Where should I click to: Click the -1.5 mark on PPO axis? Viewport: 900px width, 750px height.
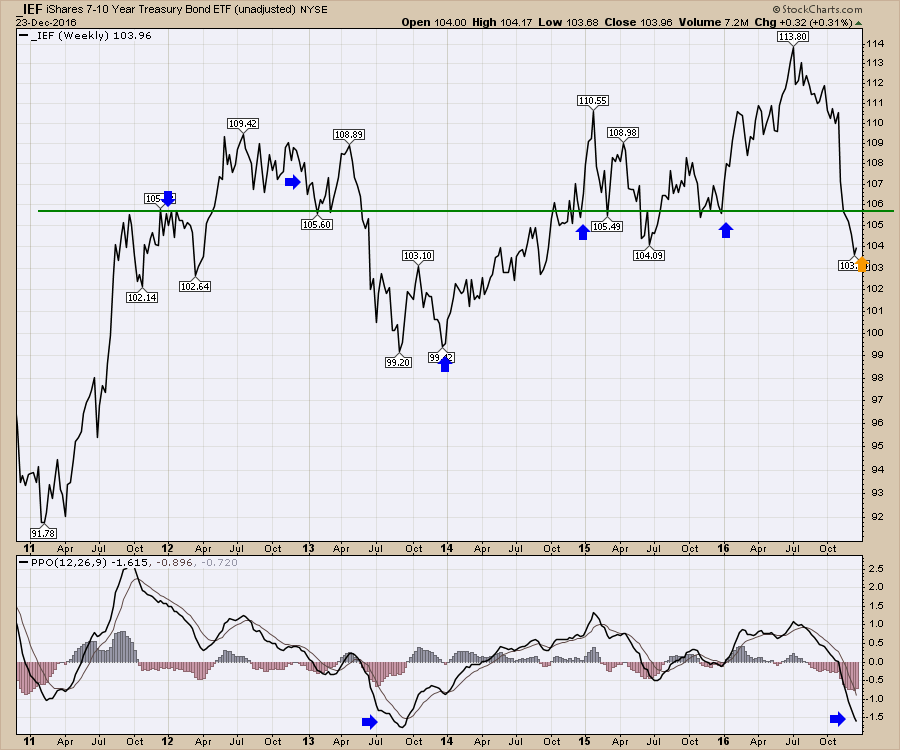pyautogui.click(x=875, y=717)
